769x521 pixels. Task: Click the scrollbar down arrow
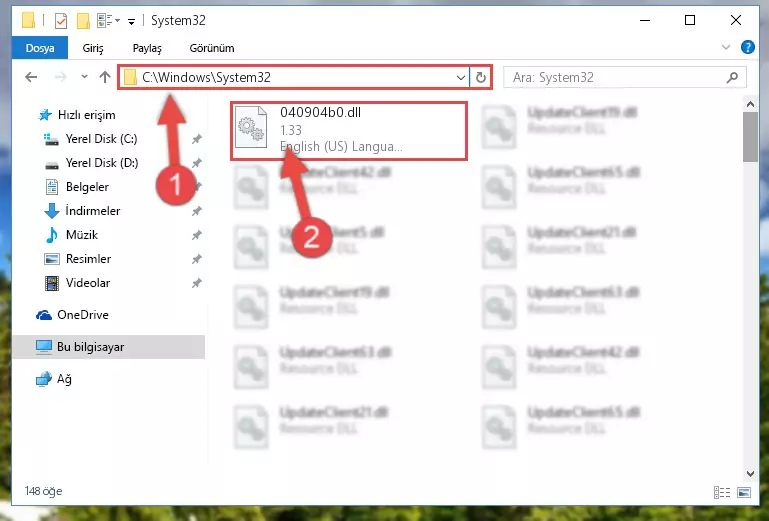pyautogui.click(x=750, y=473)
